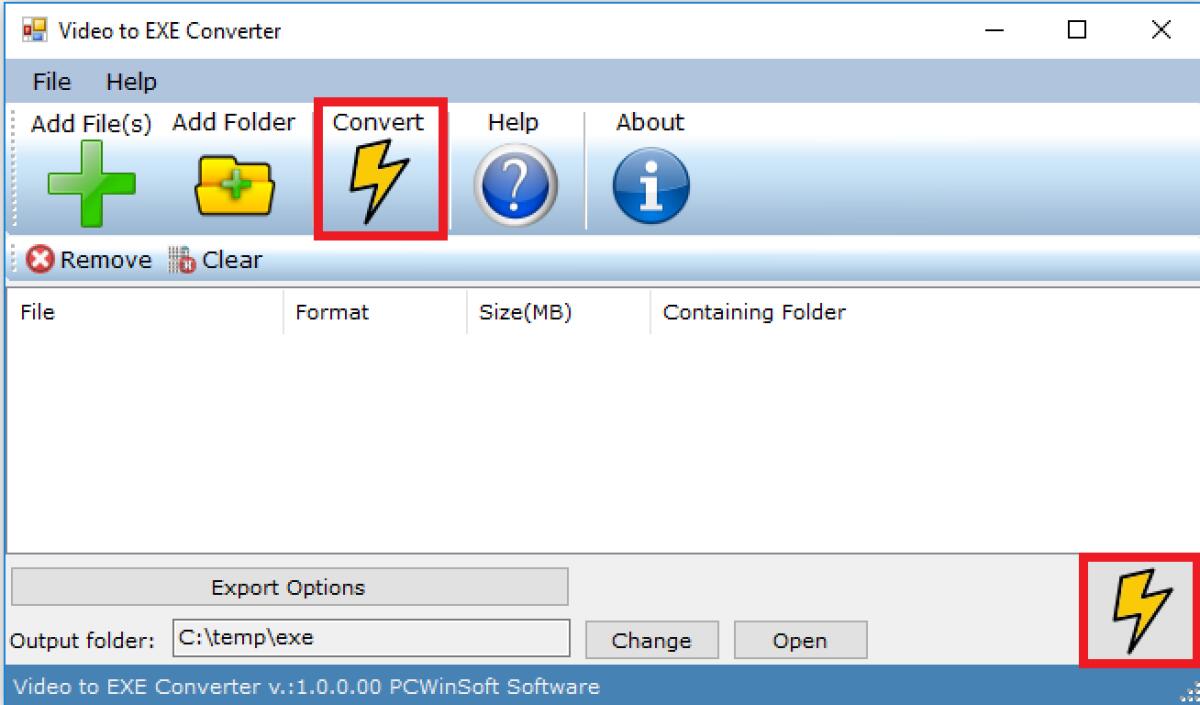Viewport: 1200px width, 705px height.
Task: Open the Help menu
Action: [x=131, y=81]
